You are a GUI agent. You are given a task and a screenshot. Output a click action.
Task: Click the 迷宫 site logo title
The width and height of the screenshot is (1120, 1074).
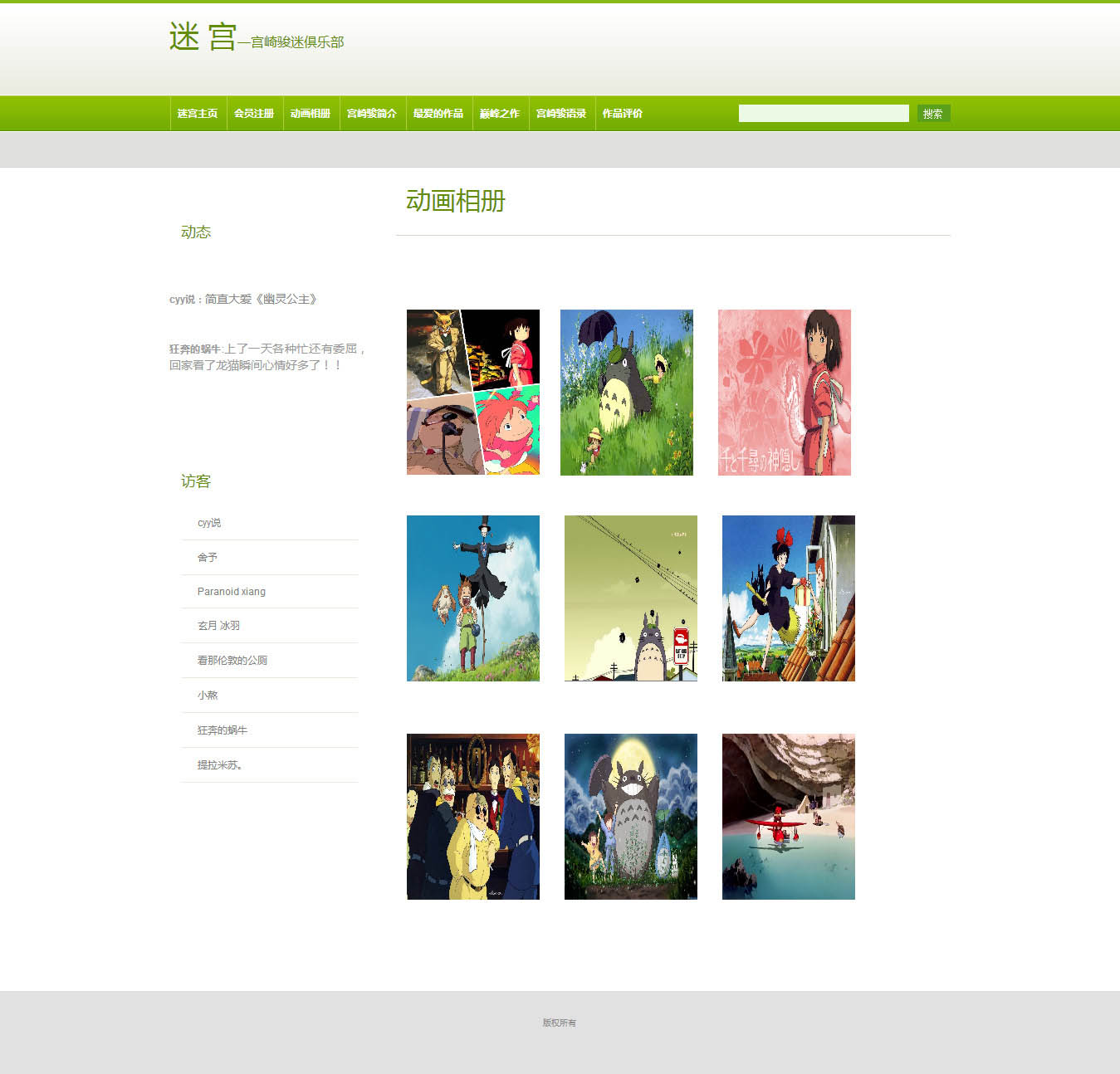pos(203,37)
